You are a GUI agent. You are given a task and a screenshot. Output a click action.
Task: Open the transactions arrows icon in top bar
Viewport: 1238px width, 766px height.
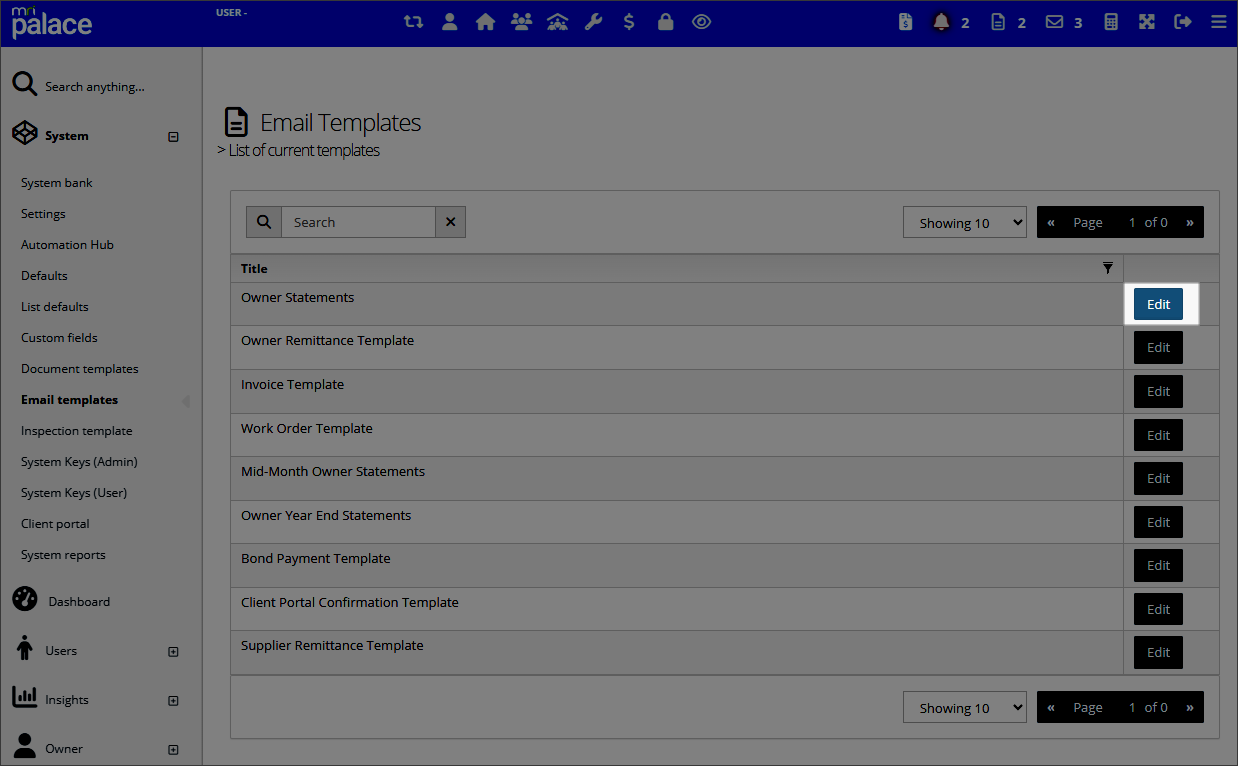pos(413,22)
